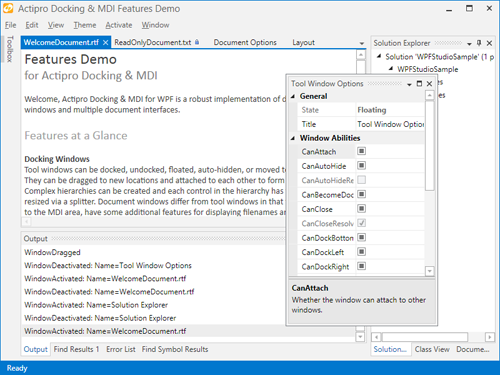500x375 pixels.
Task: Select 'WindowDeactivated: Name=Tool Window Options' output line
Action: point(108,266)
